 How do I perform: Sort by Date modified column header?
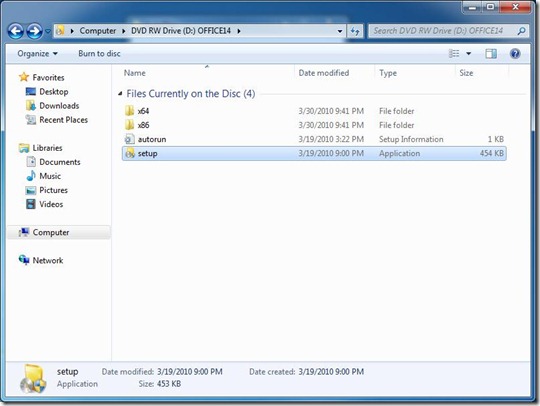click(324, 73)
